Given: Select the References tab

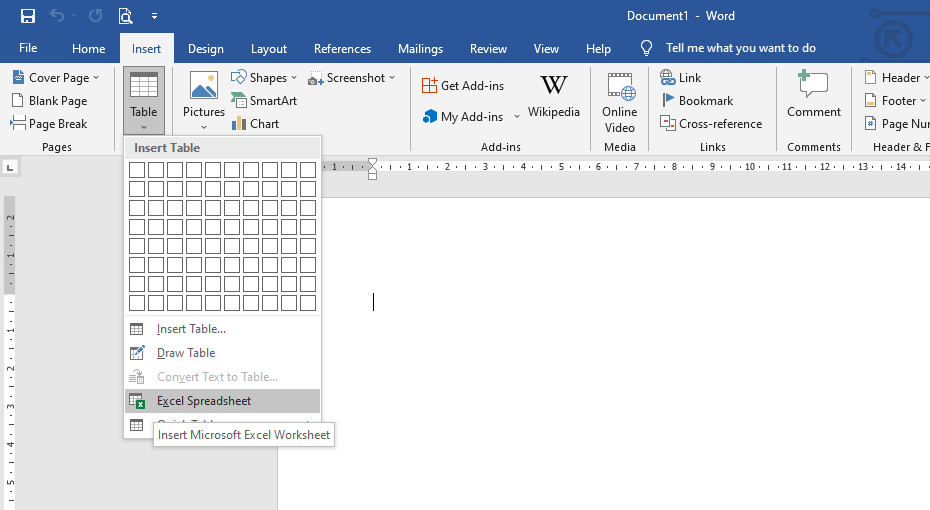Looking at the screenshot, I should tap(342, 49).
